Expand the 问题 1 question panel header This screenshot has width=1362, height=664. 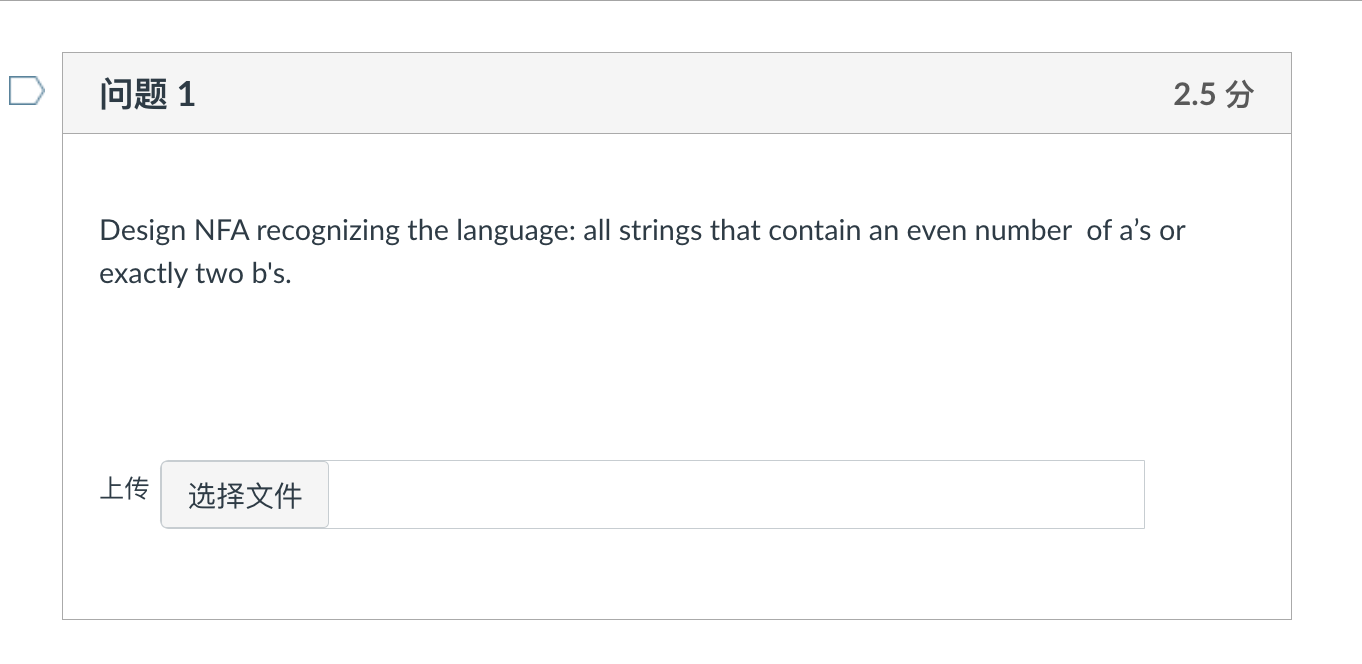click(675, 93)
